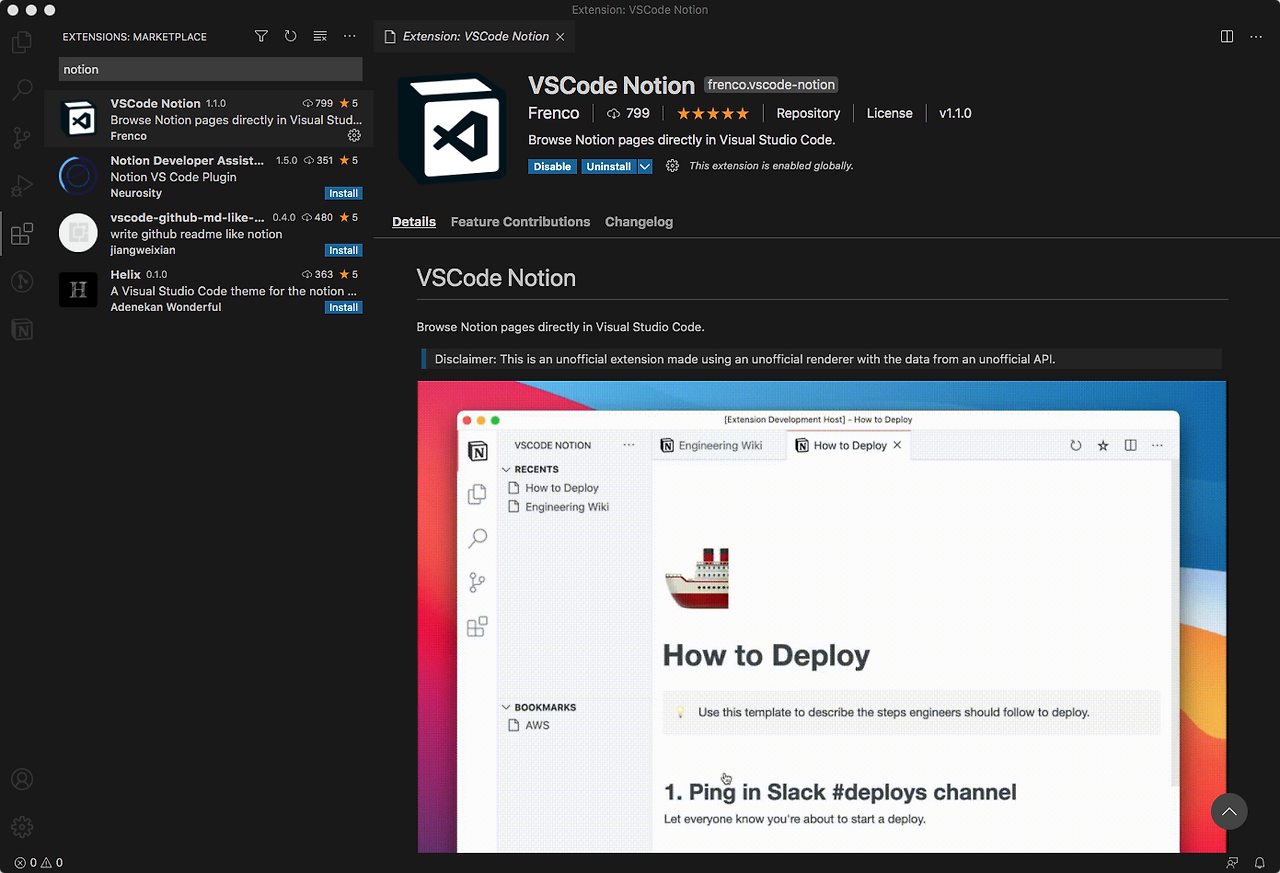
Task: Open Run and Debug view
Action: [x=22, y=186]
